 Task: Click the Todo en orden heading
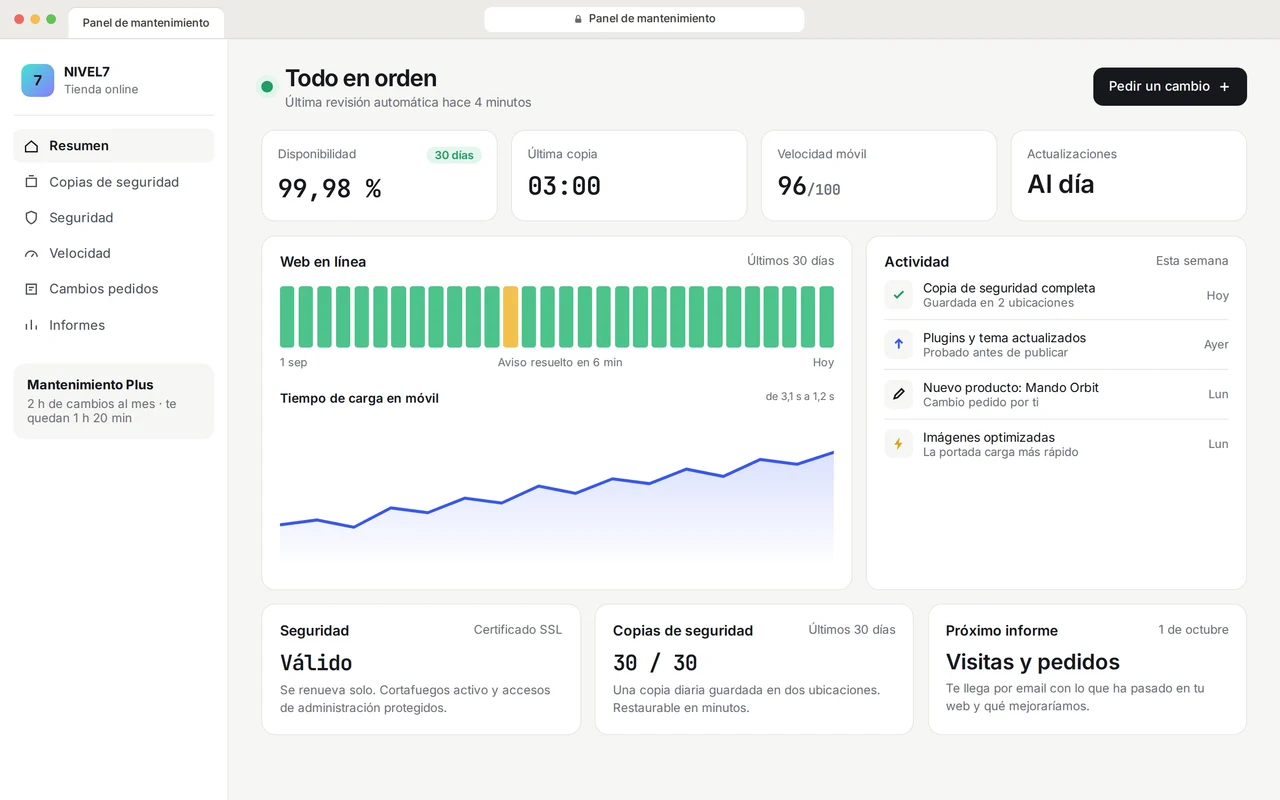(361, 78)
